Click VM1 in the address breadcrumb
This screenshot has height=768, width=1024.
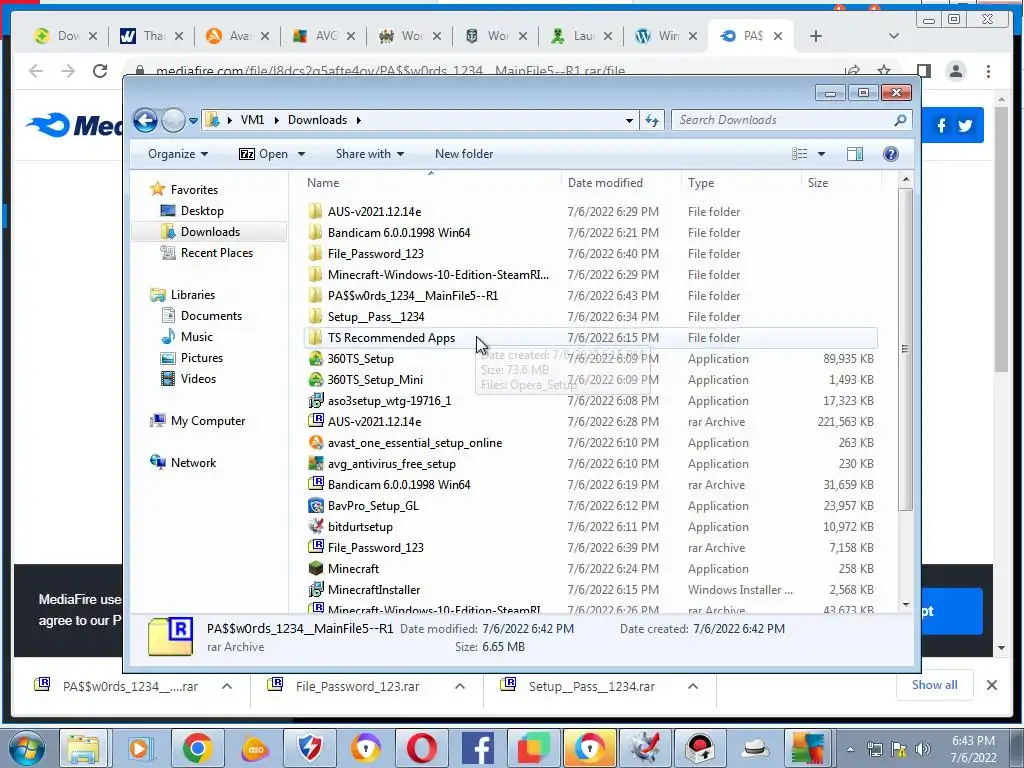click(252, 120)
